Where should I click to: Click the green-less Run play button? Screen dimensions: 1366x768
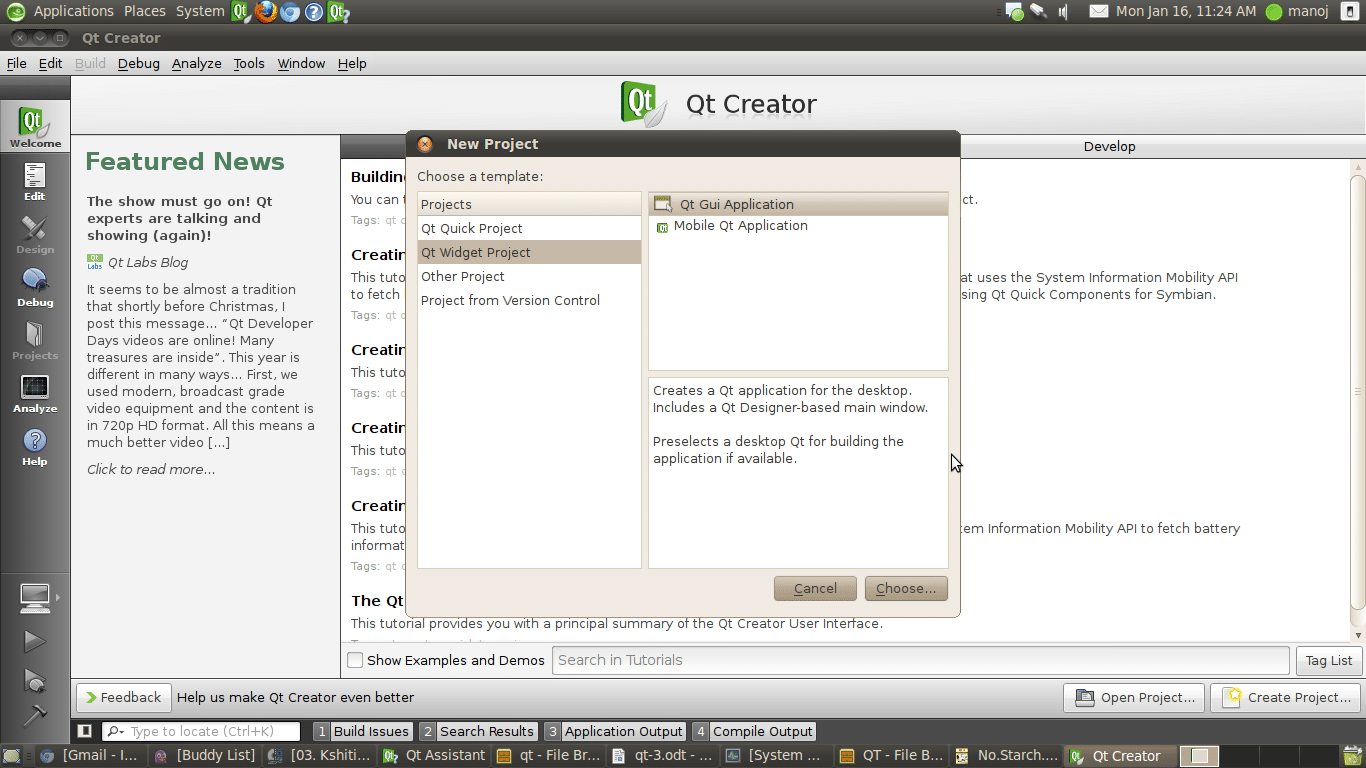point(35,641)
